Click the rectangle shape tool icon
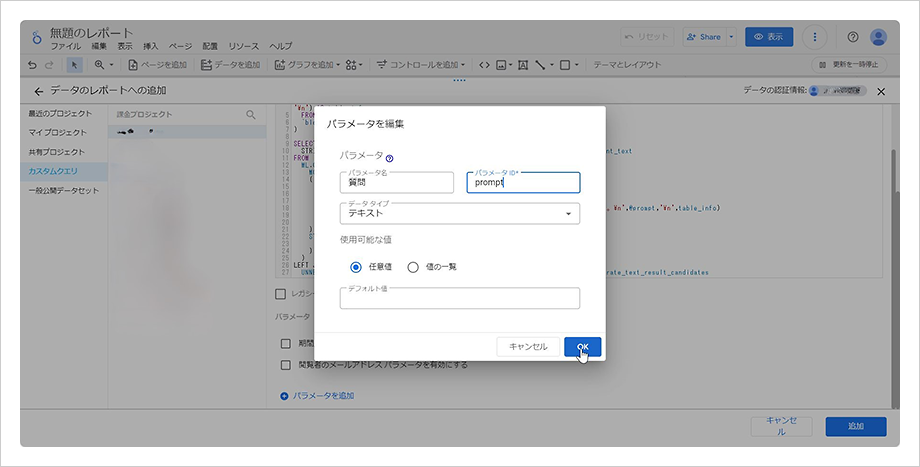The height and width of the screenshot is (467, 920). pos(565,65)
